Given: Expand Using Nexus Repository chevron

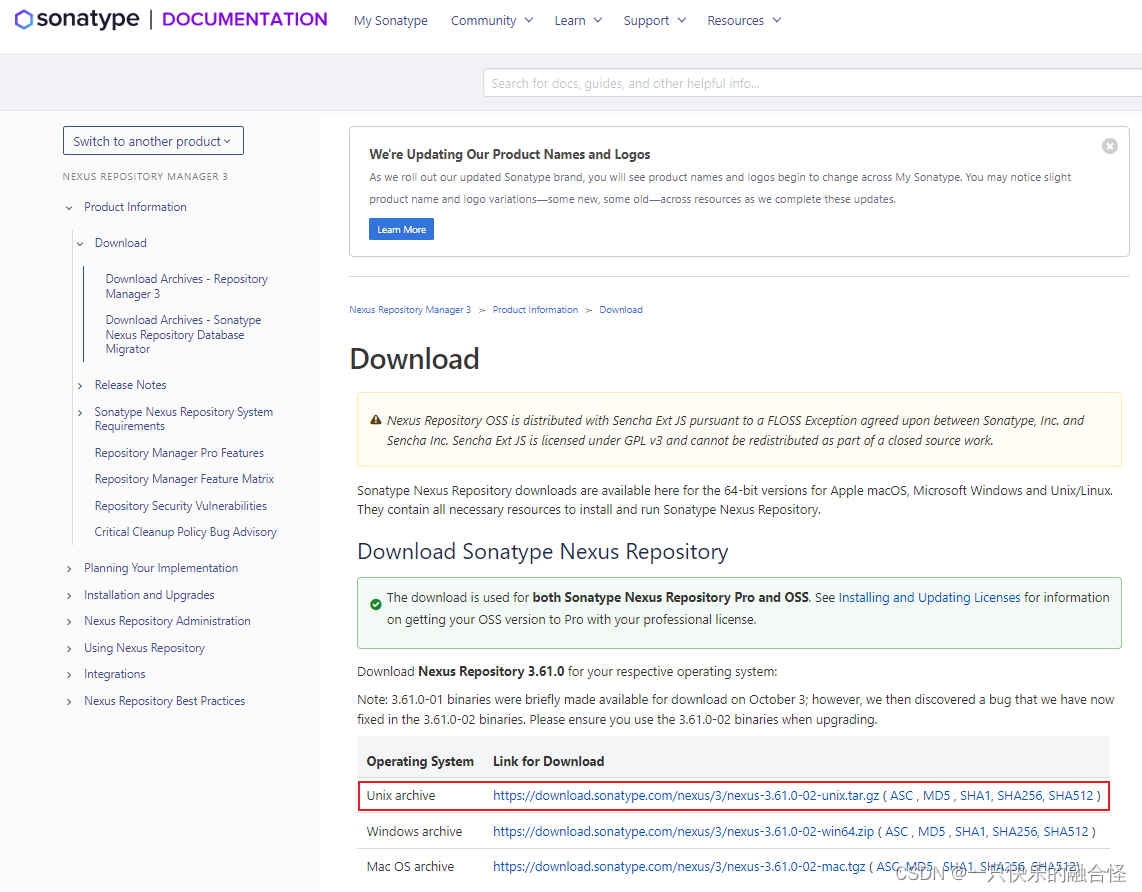Looking at the screenshot, I should (69, 650).
